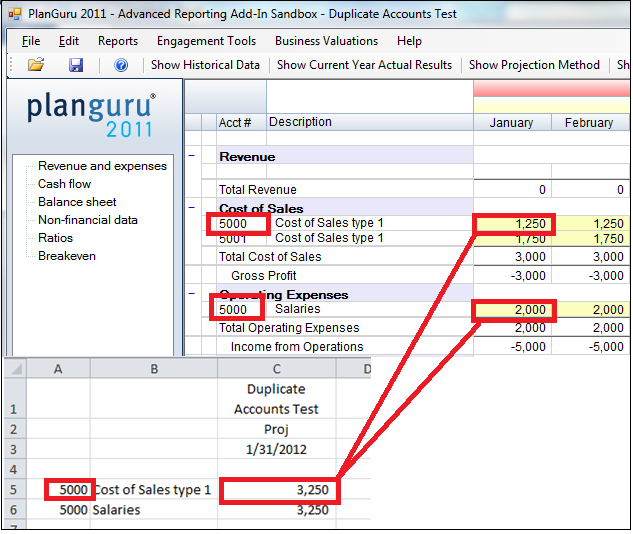Click Show Current Year Actual Results
The width and height of the screenshot is (633, 534).
[x=364, y=65]
